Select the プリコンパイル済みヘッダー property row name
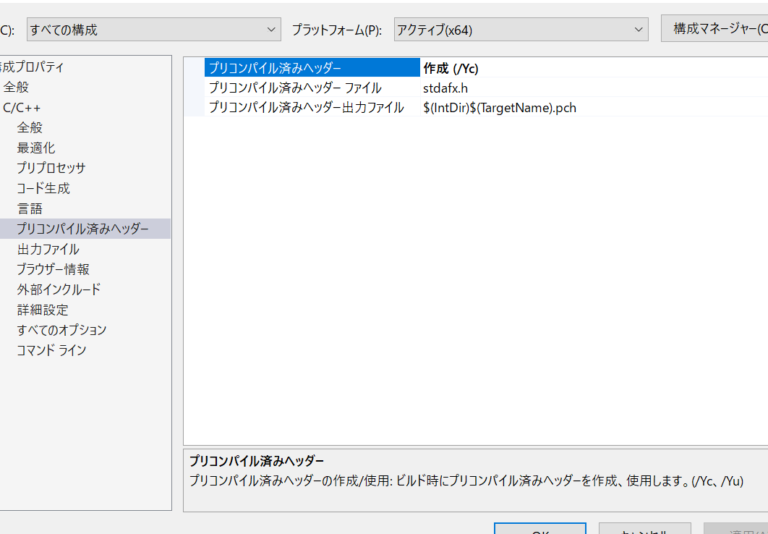This screenshot has height=534, width=768. [312, 68]
